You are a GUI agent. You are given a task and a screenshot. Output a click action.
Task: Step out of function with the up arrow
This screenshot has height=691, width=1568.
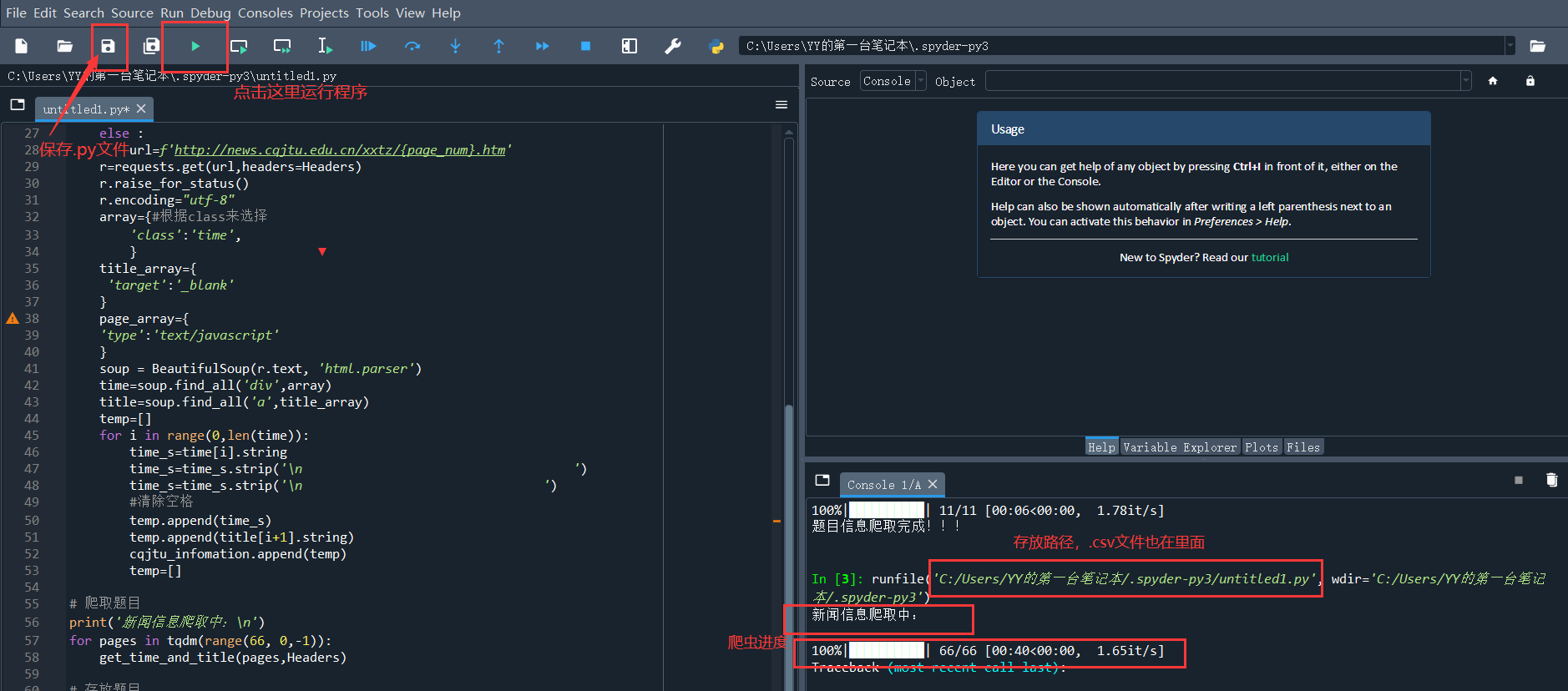(499, 46)
